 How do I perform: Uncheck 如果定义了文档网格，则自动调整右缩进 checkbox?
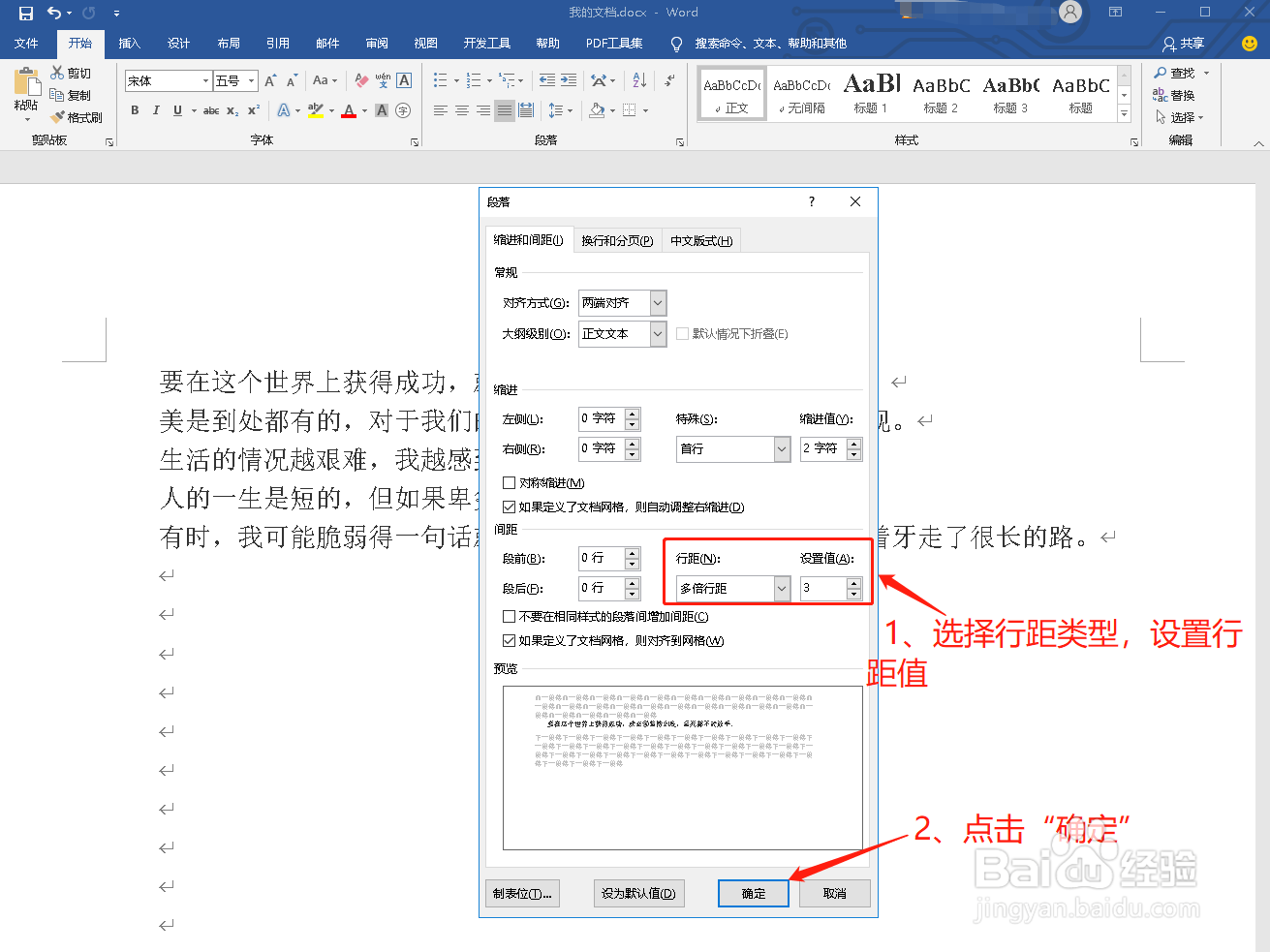[509, 507]
